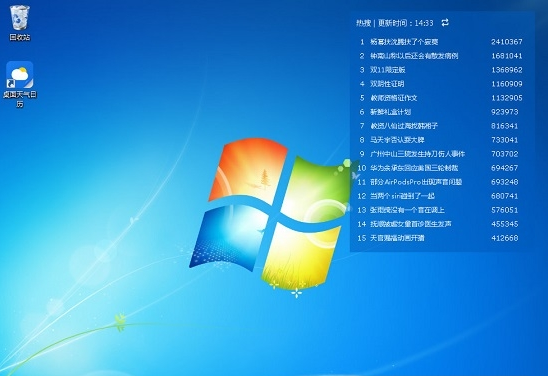548x376 pixels.
Task: Open rank 12 topic about two siri
Action: coord(402,196)
